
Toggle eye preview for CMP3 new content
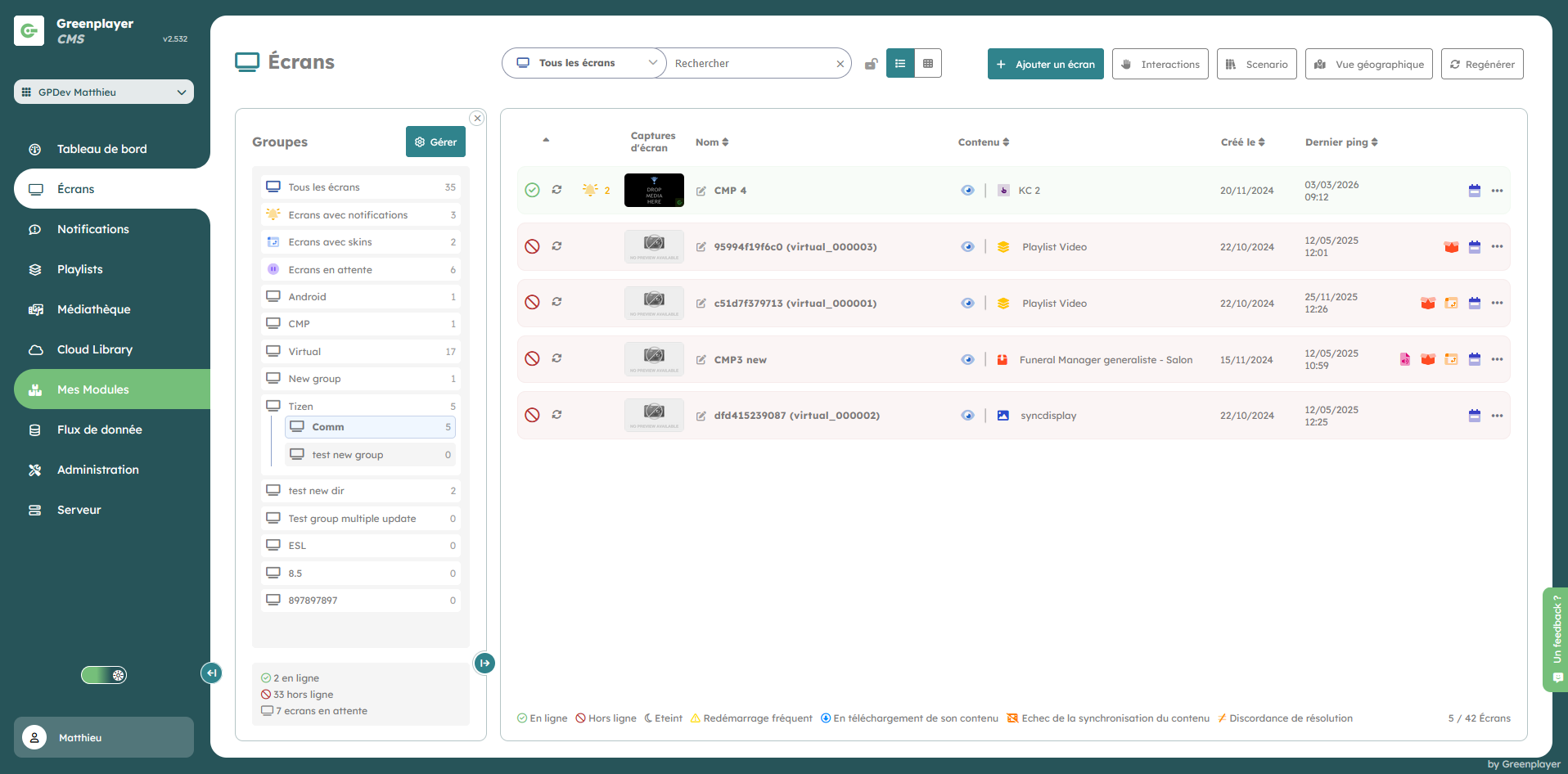point(967,359)
